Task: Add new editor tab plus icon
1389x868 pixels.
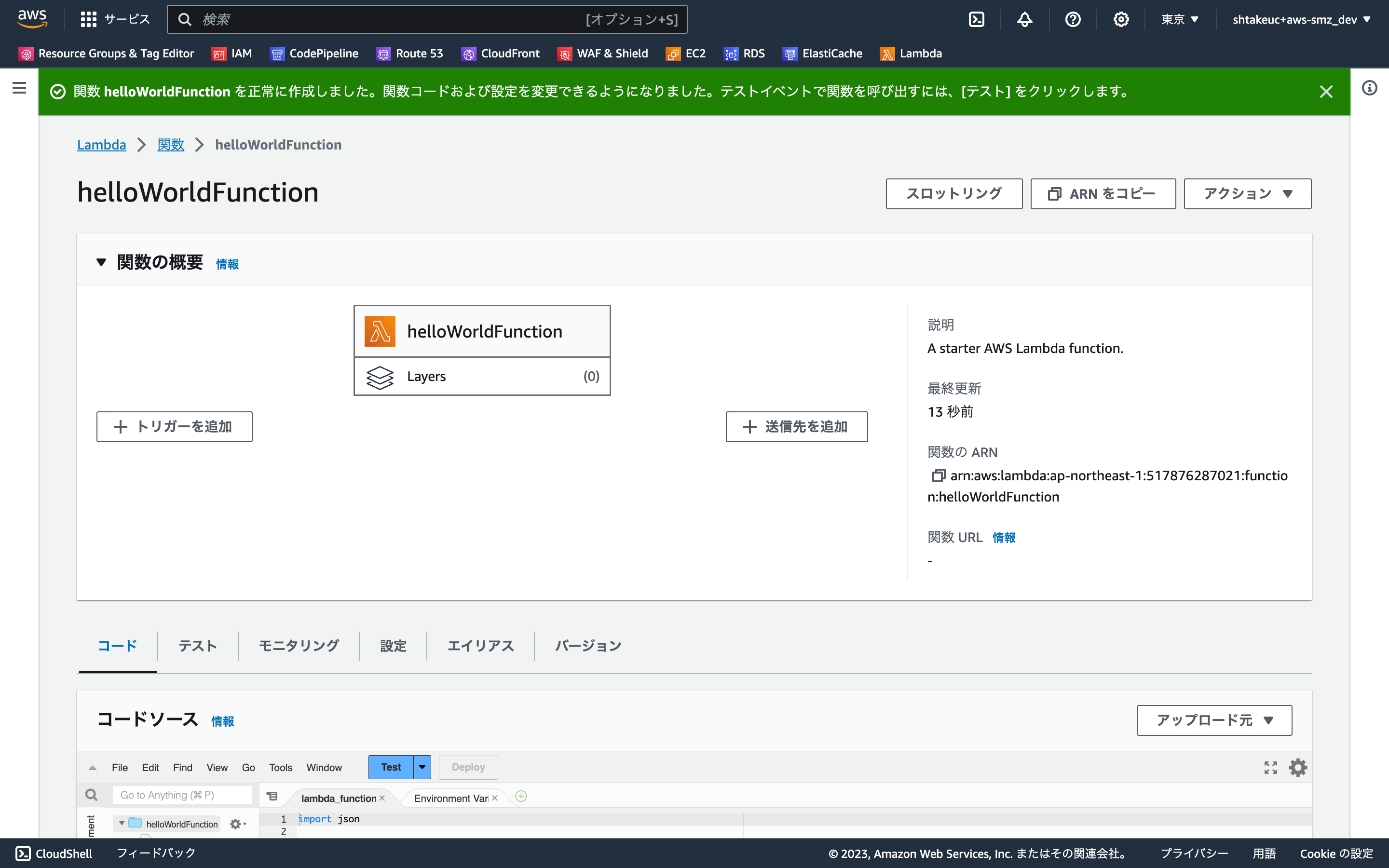Action: click(x=521, y=796)
